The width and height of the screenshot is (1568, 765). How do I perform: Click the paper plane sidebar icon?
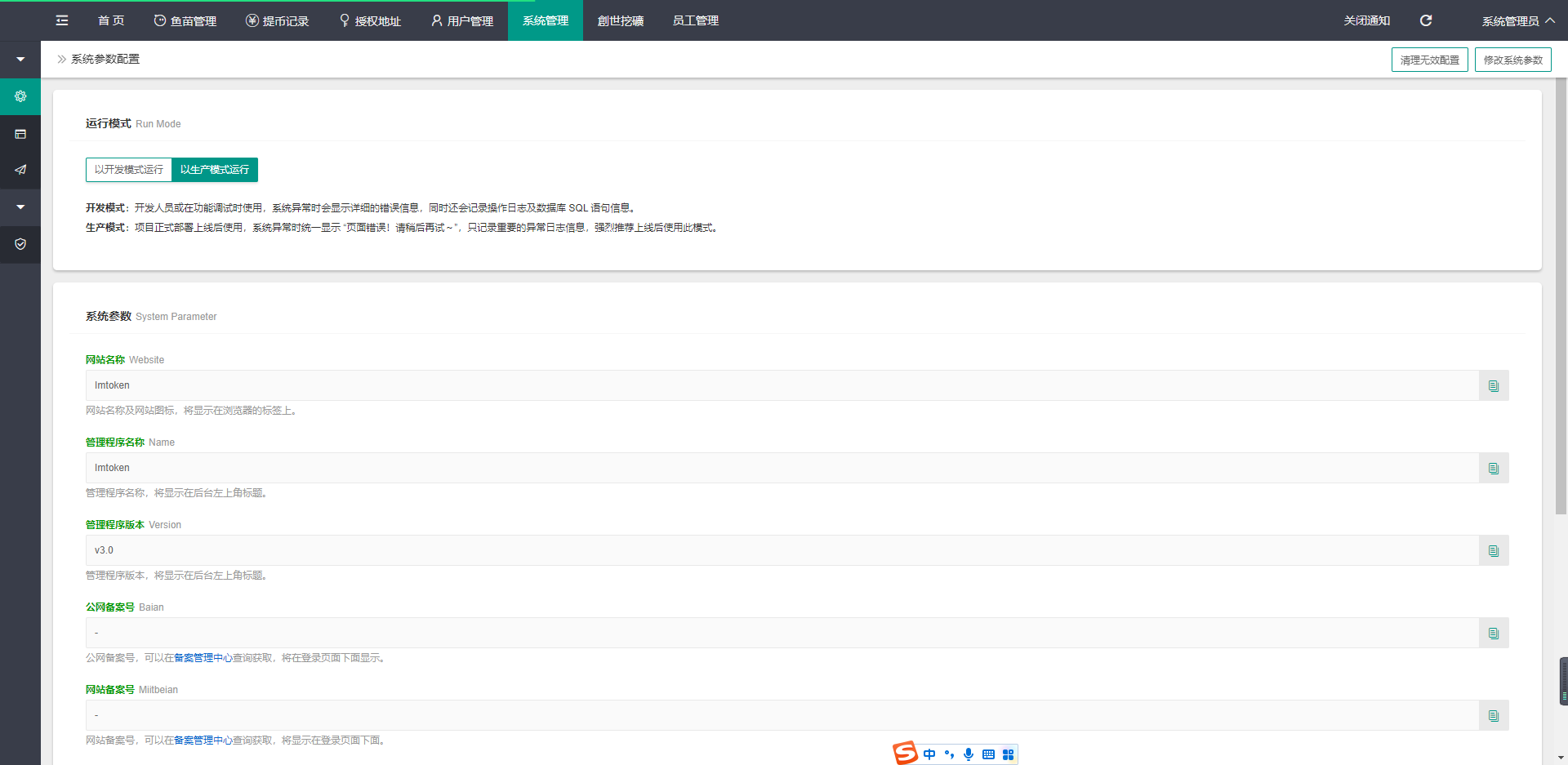(x=20, y=170)
